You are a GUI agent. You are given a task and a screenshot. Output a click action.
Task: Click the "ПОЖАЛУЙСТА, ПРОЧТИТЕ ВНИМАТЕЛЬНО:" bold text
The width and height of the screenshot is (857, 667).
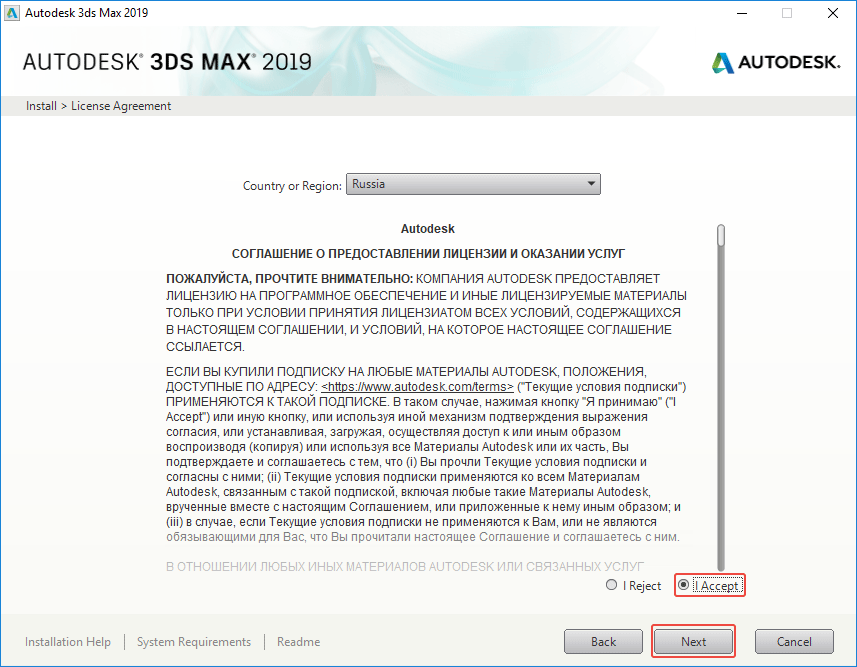[290, 279]
